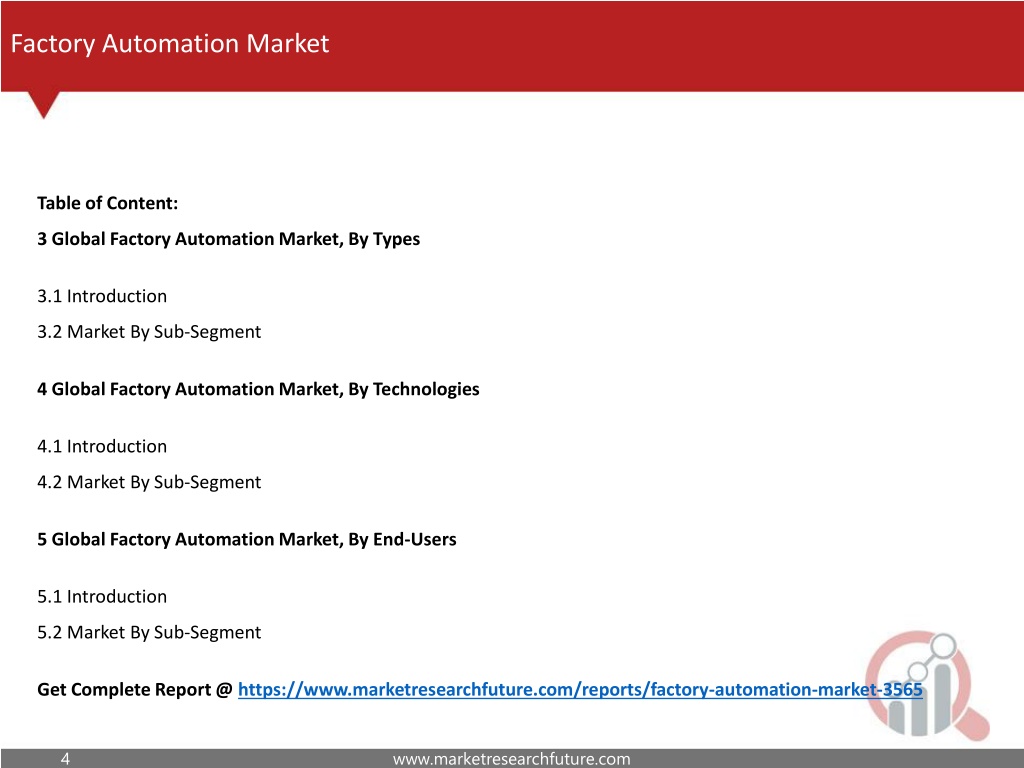Click the '5.2 Market By Sub-Segment' line
The height and width of the screenshot is (768, 1024).
149,632
